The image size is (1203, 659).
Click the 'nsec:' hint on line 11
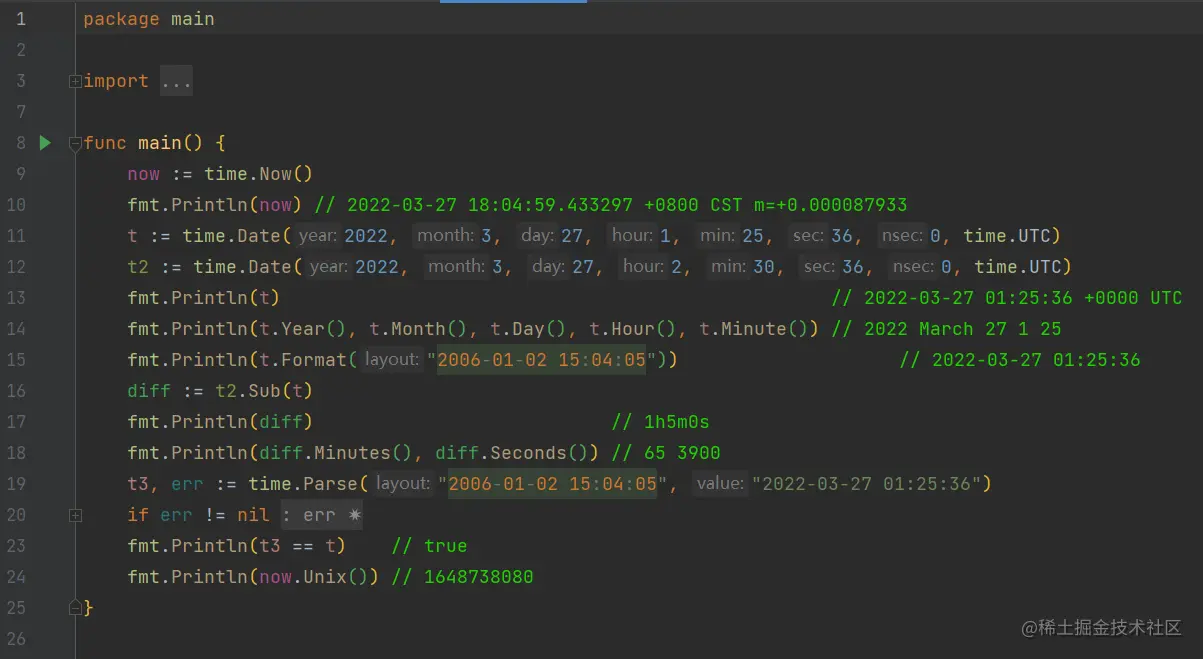(902, 236)
